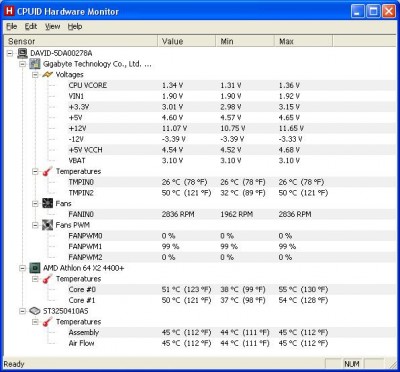
Task: Click the Max column header
Action: (x=303, y=41)
